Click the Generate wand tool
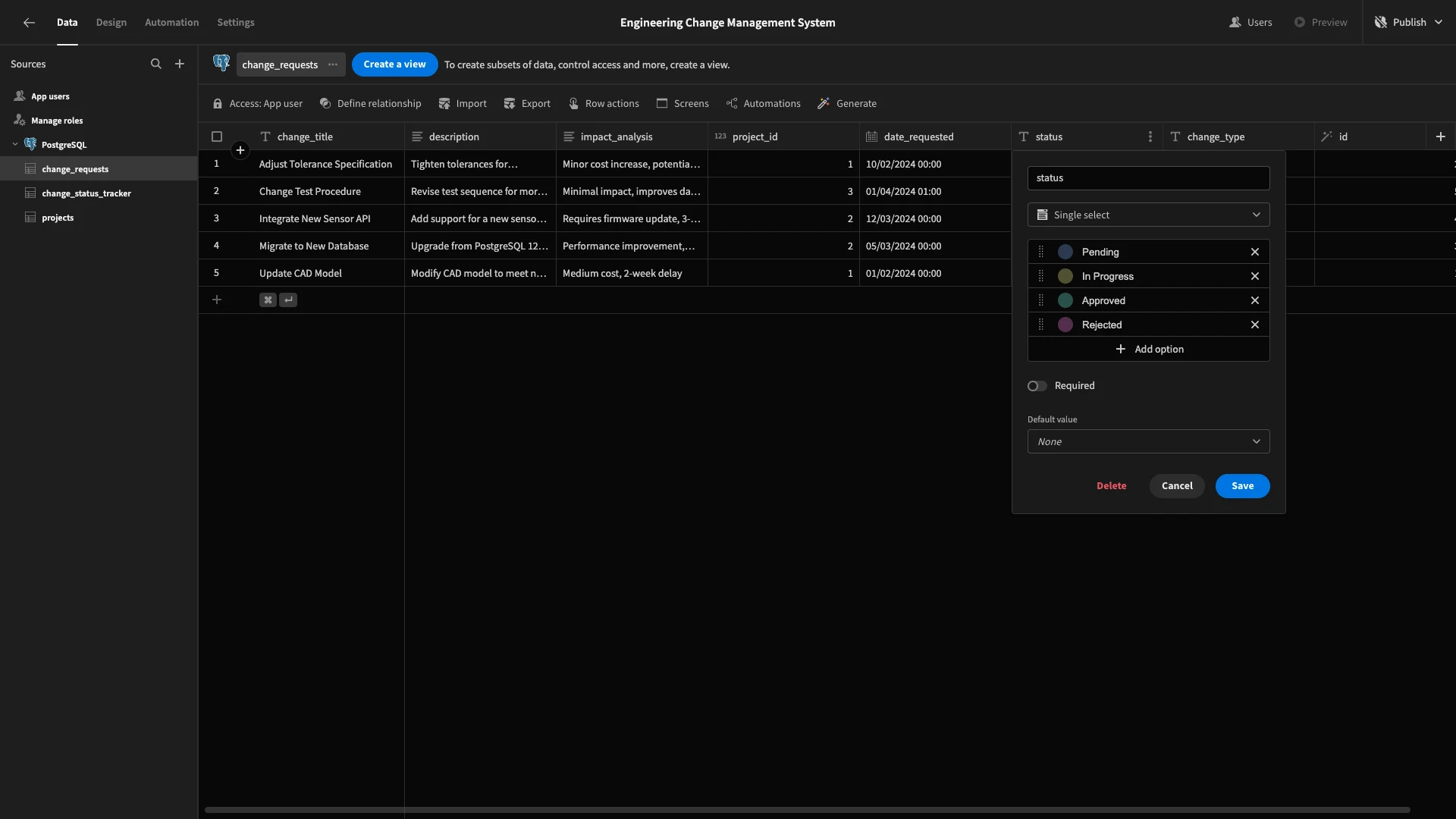This screenshot has height=819, width=1456. 847,104
